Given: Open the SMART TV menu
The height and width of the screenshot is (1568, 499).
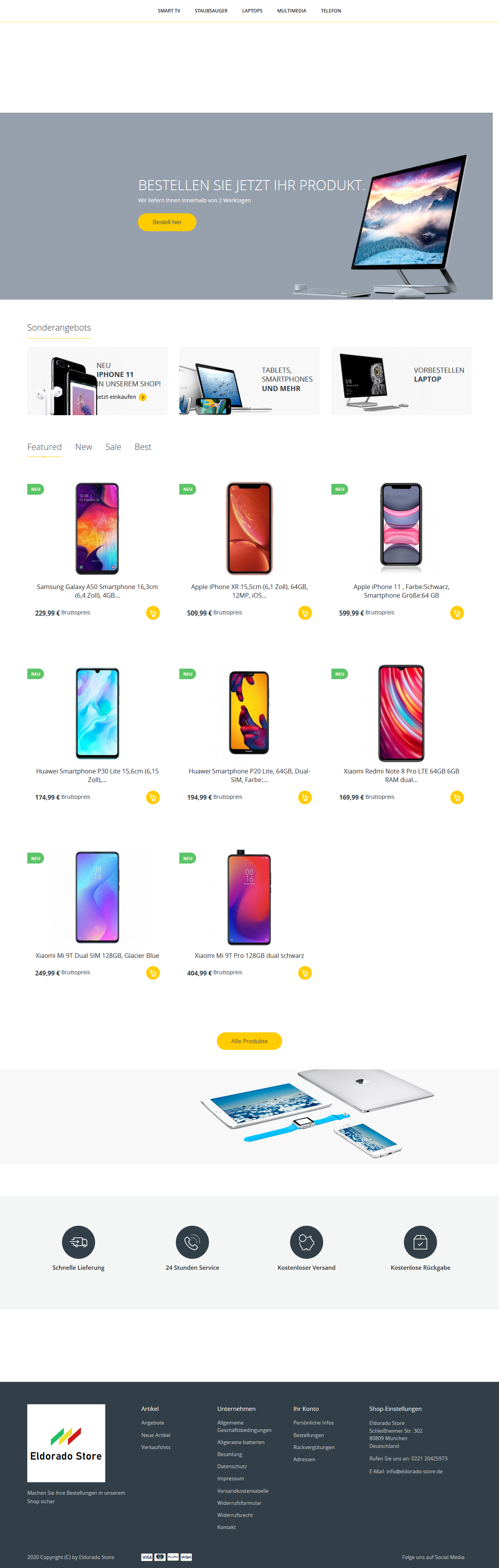Looking at the screenshot, I should pos(169,11).
